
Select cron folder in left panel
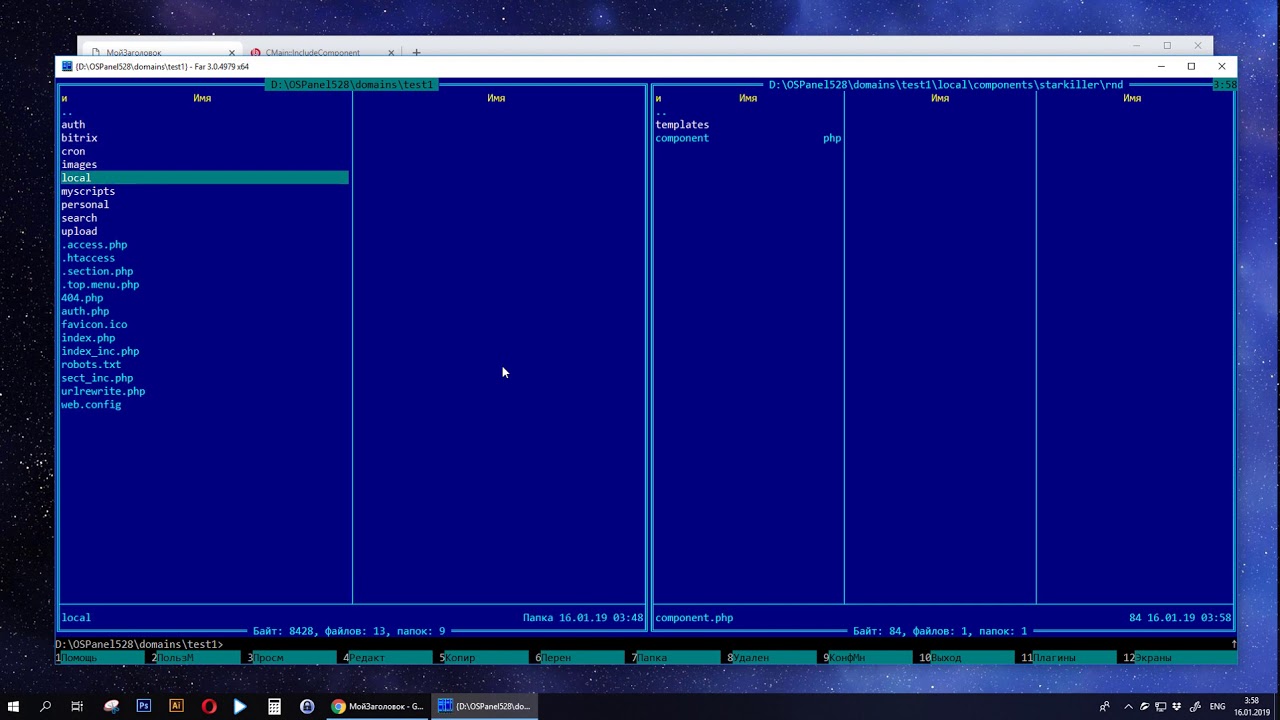coord(73,151)
